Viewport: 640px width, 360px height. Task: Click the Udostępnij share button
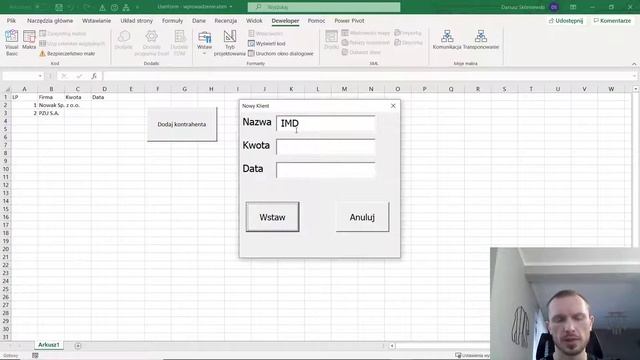pyautogui.click(x=566, y=20)
